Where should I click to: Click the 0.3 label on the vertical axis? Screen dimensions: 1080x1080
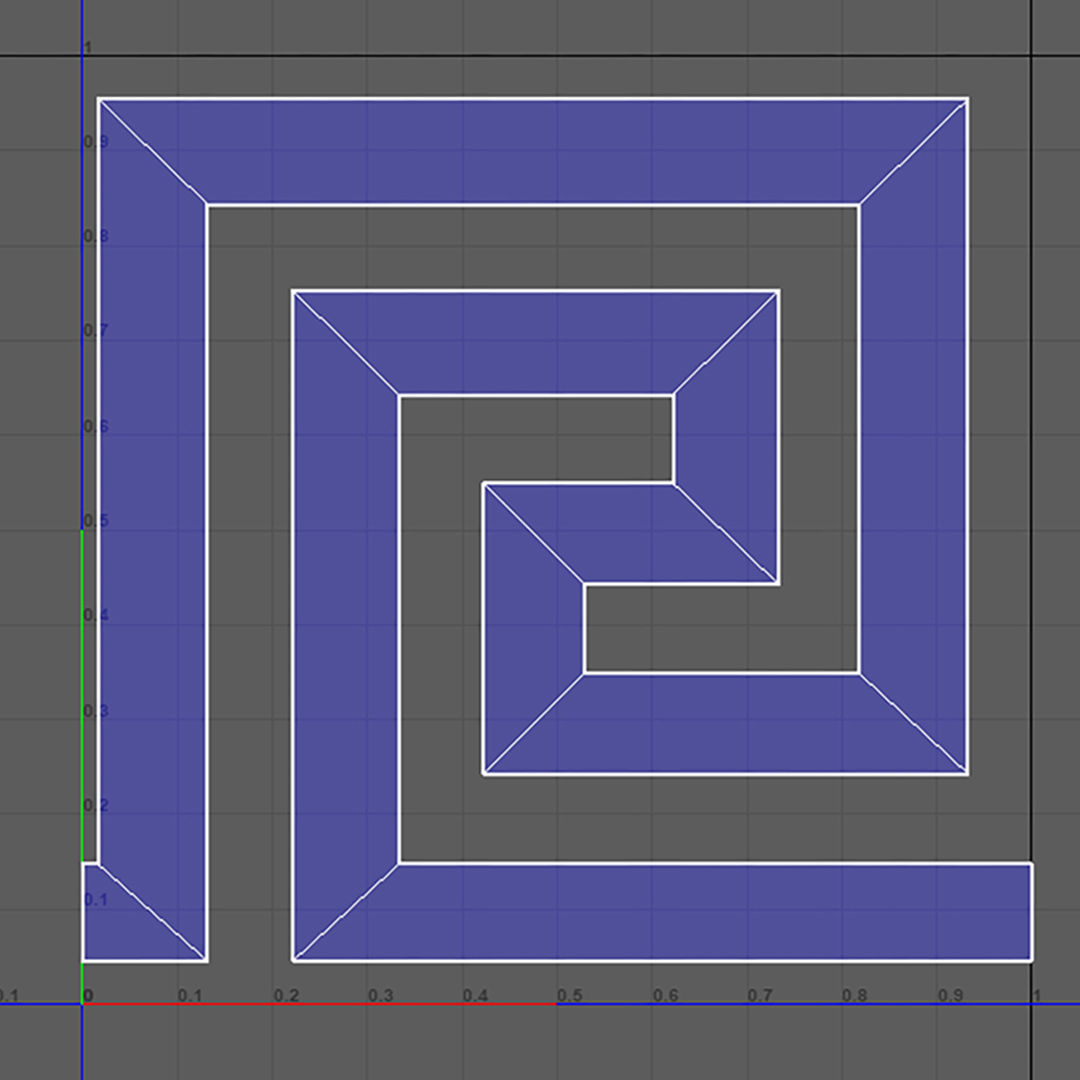96,710
